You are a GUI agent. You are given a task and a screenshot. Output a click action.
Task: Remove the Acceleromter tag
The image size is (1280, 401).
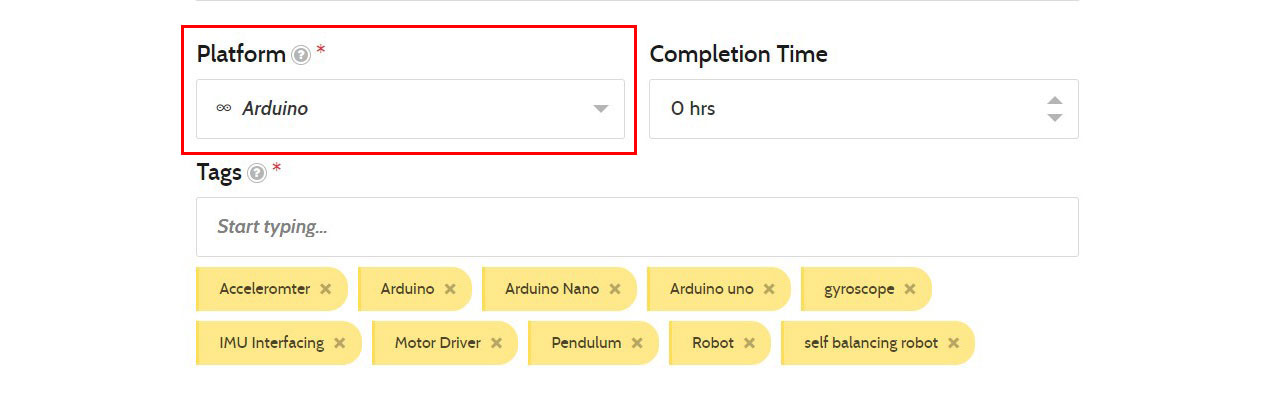point(326,289)
